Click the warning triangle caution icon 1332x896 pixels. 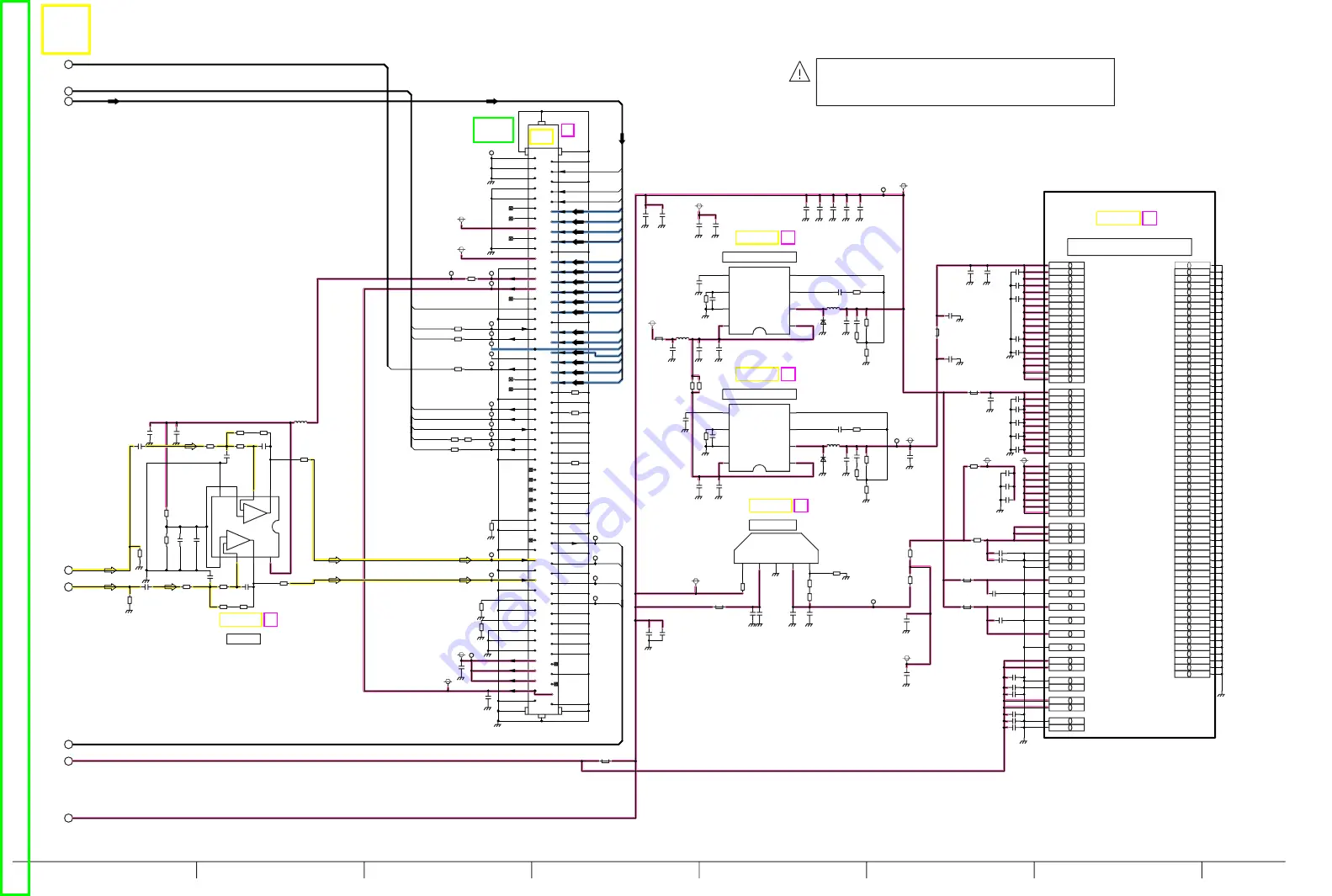coord(799,72)
